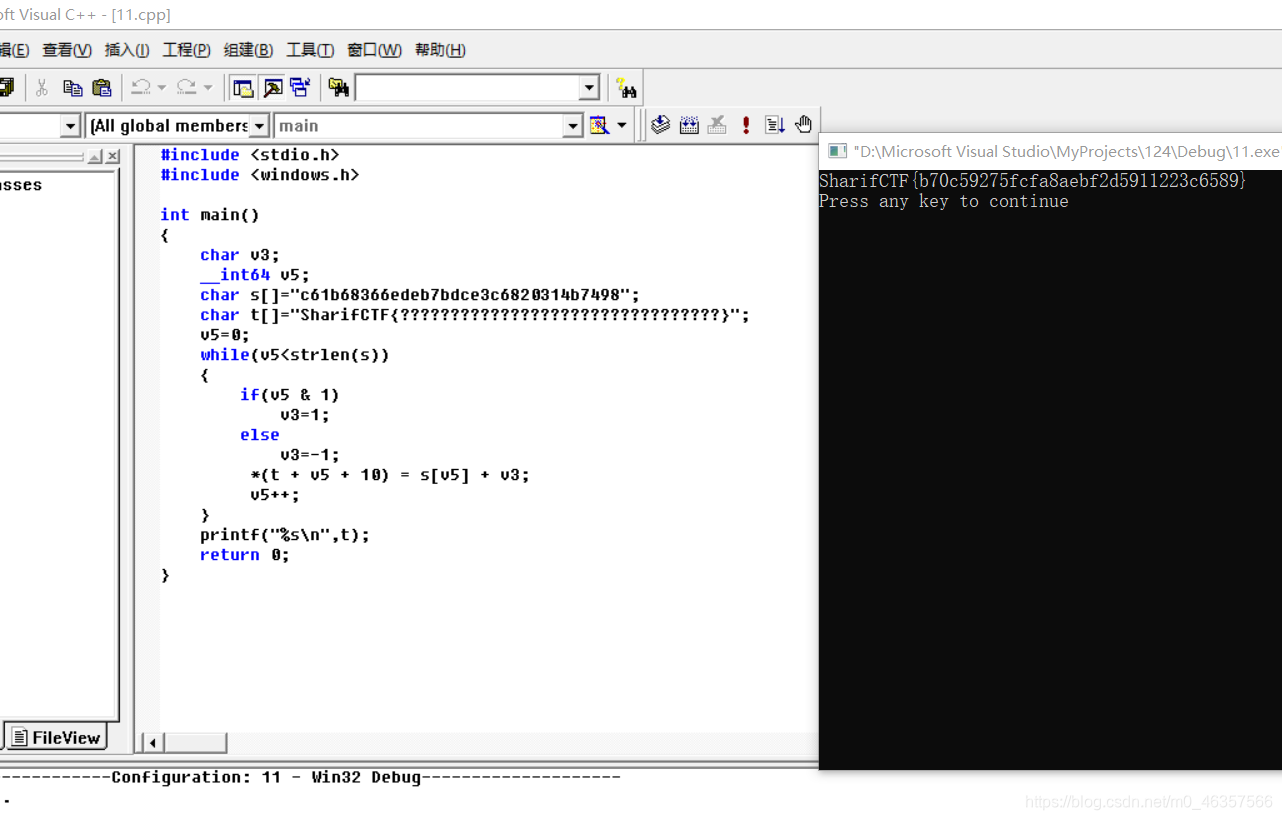Click the 'printf' statement line

pos(285,535)
